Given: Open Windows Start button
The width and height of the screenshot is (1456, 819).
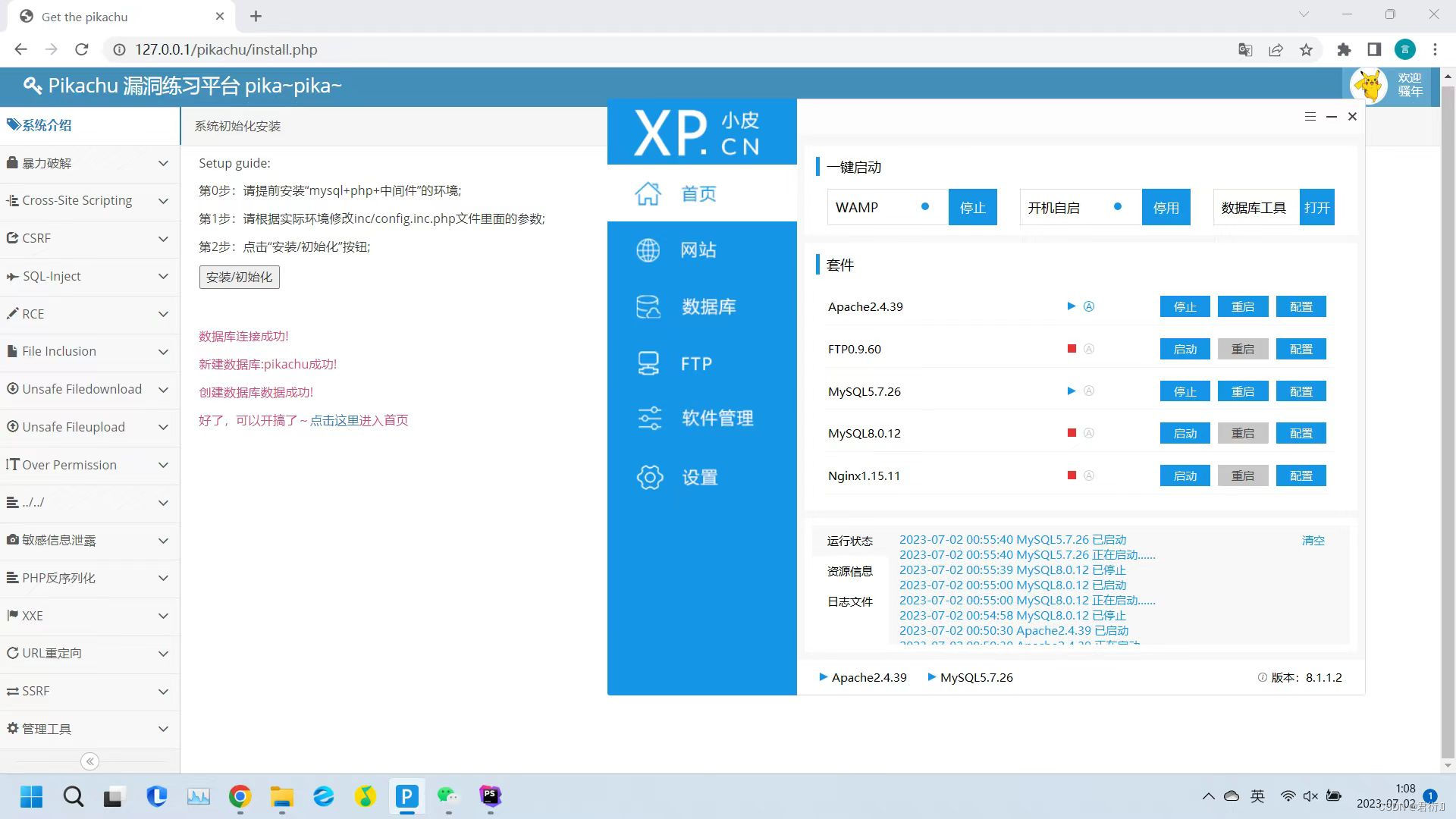Looking at the screenshot, I should point(31,796).
